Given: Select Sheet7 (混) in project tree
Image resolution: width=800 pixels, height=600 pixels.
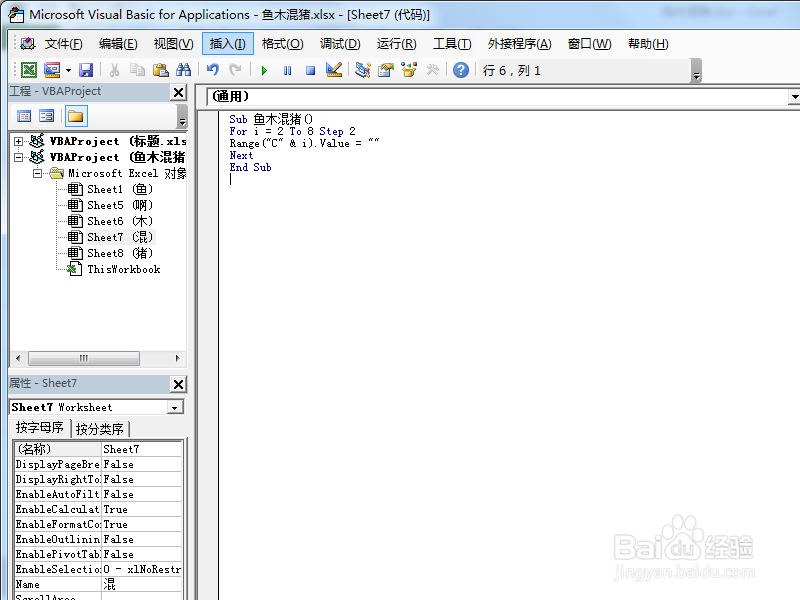Looking at the screenshot, I should [x=111, y=237].
